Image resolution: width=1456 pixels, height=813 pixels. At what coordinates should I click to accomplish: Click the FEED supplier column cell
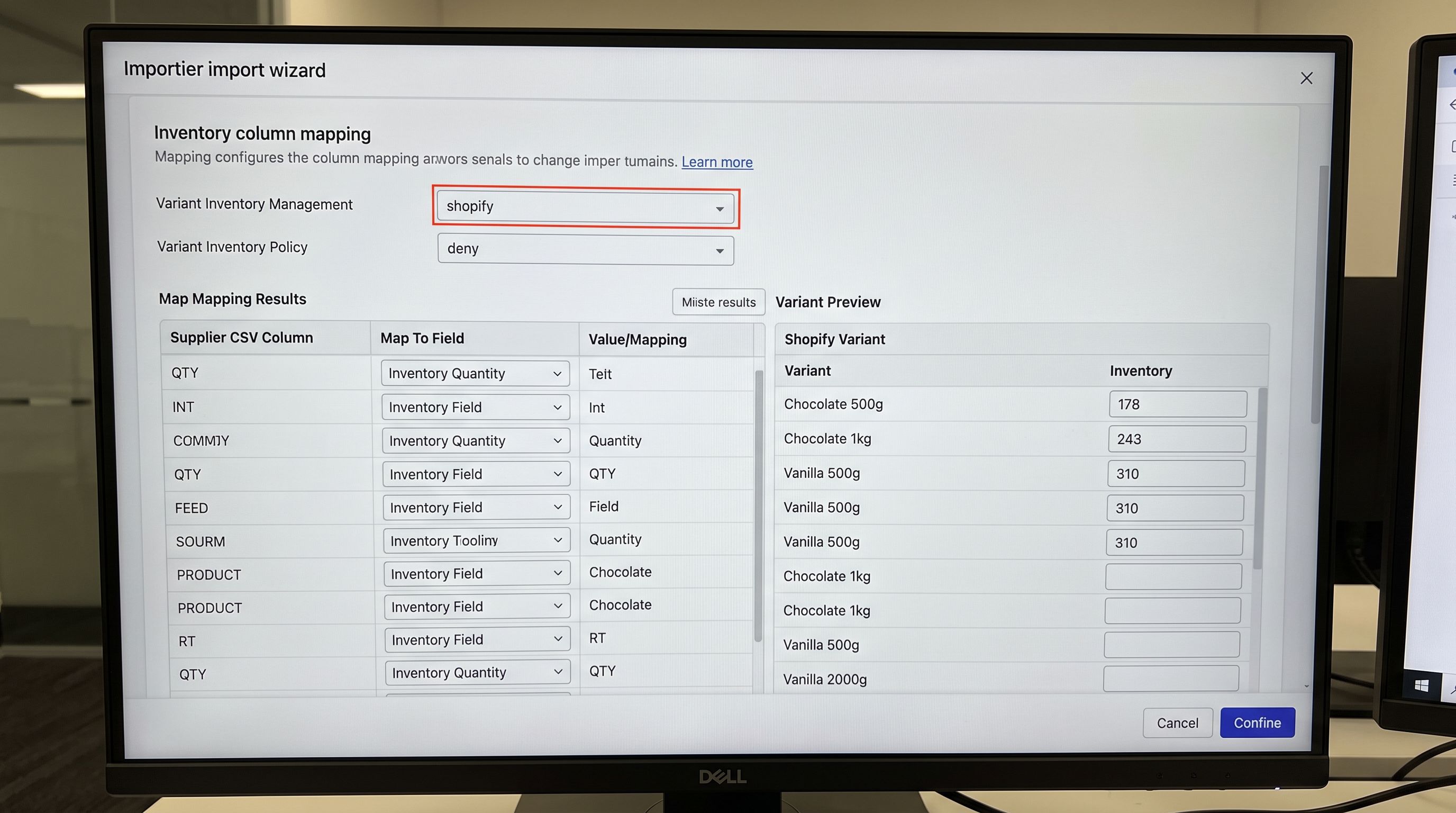pyautogui.click(x=191, y=508)
